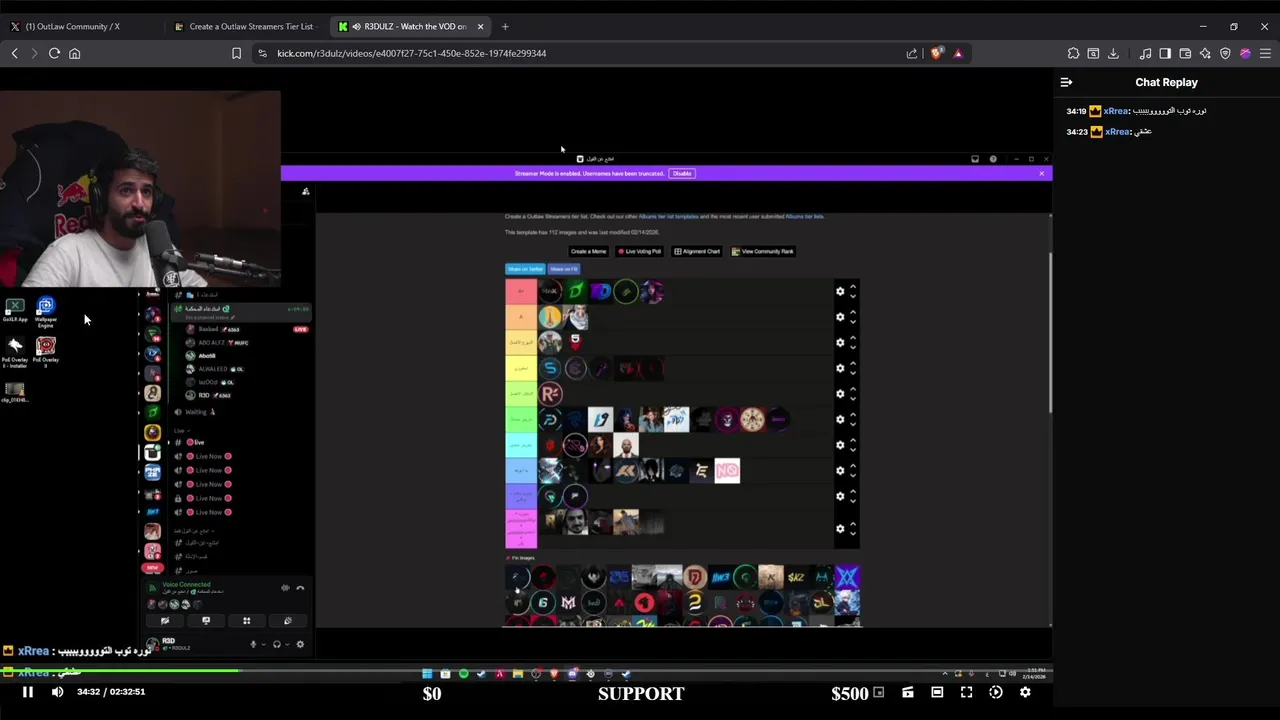The image size is (1280, 720).
Task: Open Leo AI sparkle icon
Action: [x=1205, y=54]
